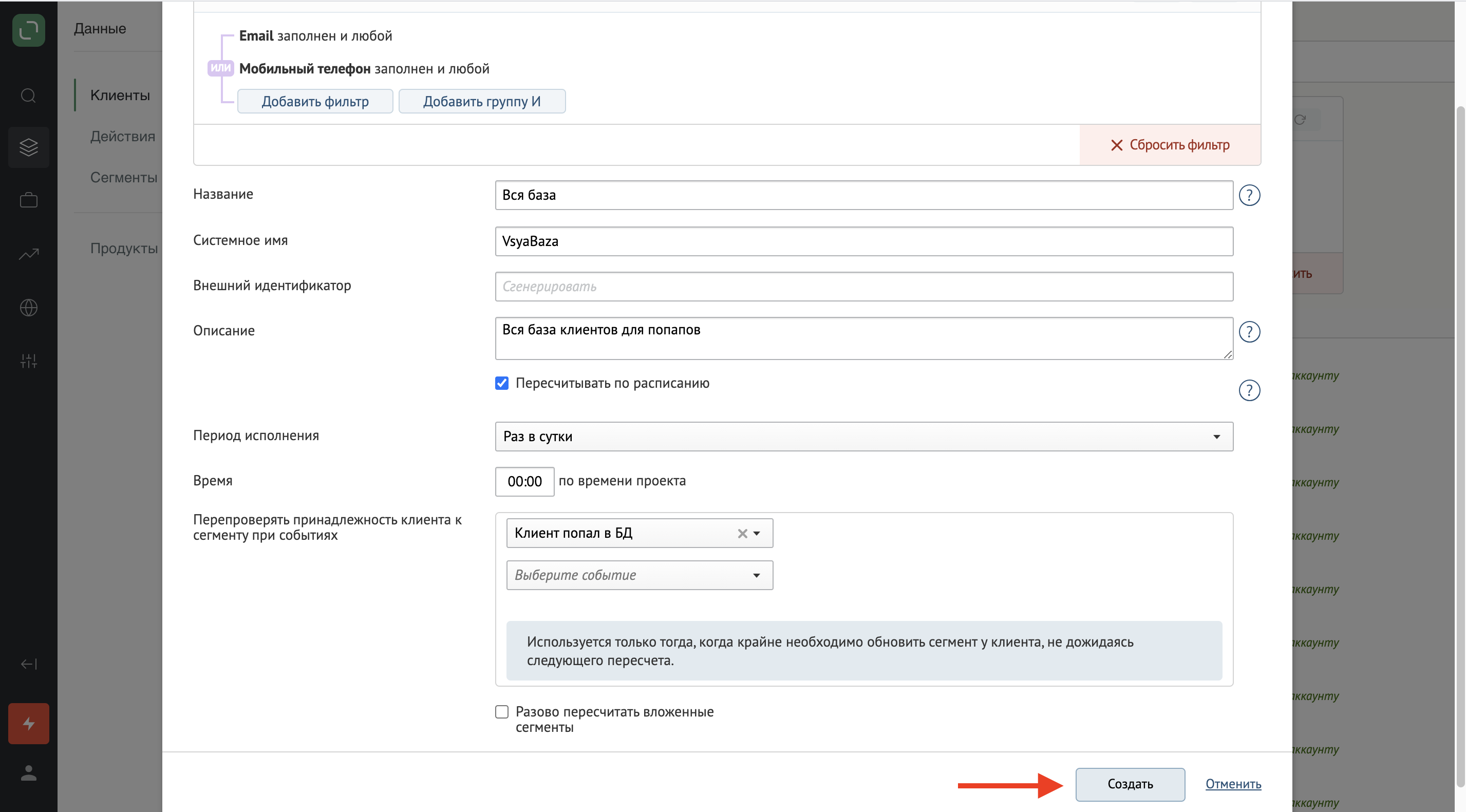The height and width of the screenshot is (812, 1466).
Task: Click the 'Email заполнен и любой' filter
Action: 315,36
